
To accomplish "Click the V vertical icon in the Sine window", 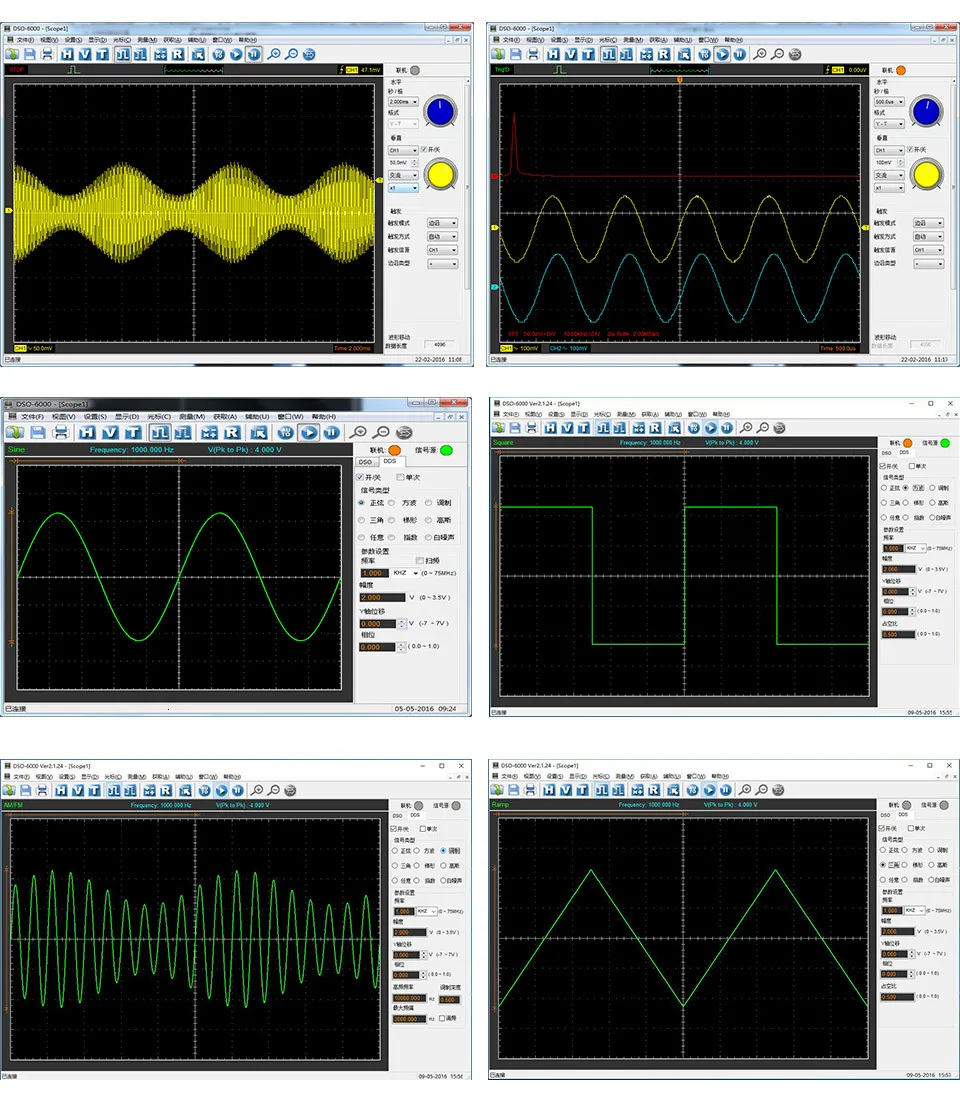I will (x=110, y=433).
